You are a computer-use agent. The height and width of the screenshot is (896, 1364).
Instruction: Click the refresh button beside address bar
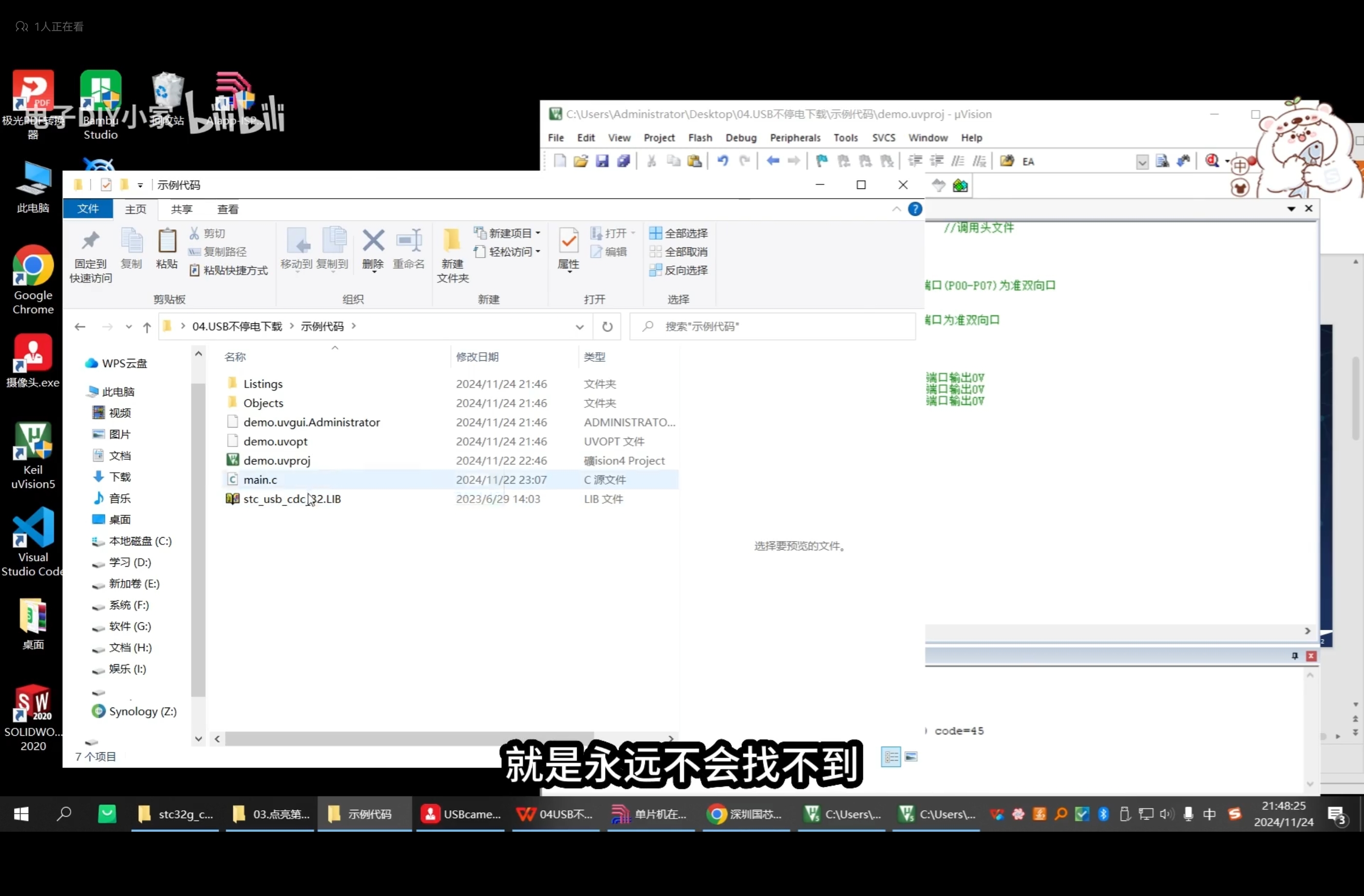[x=607, y=327]
